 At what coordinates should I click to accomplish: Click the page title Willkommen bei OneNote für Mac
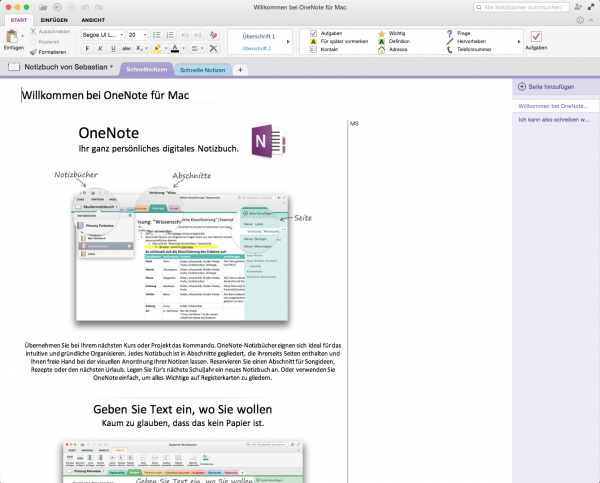(x=105, y=95)
